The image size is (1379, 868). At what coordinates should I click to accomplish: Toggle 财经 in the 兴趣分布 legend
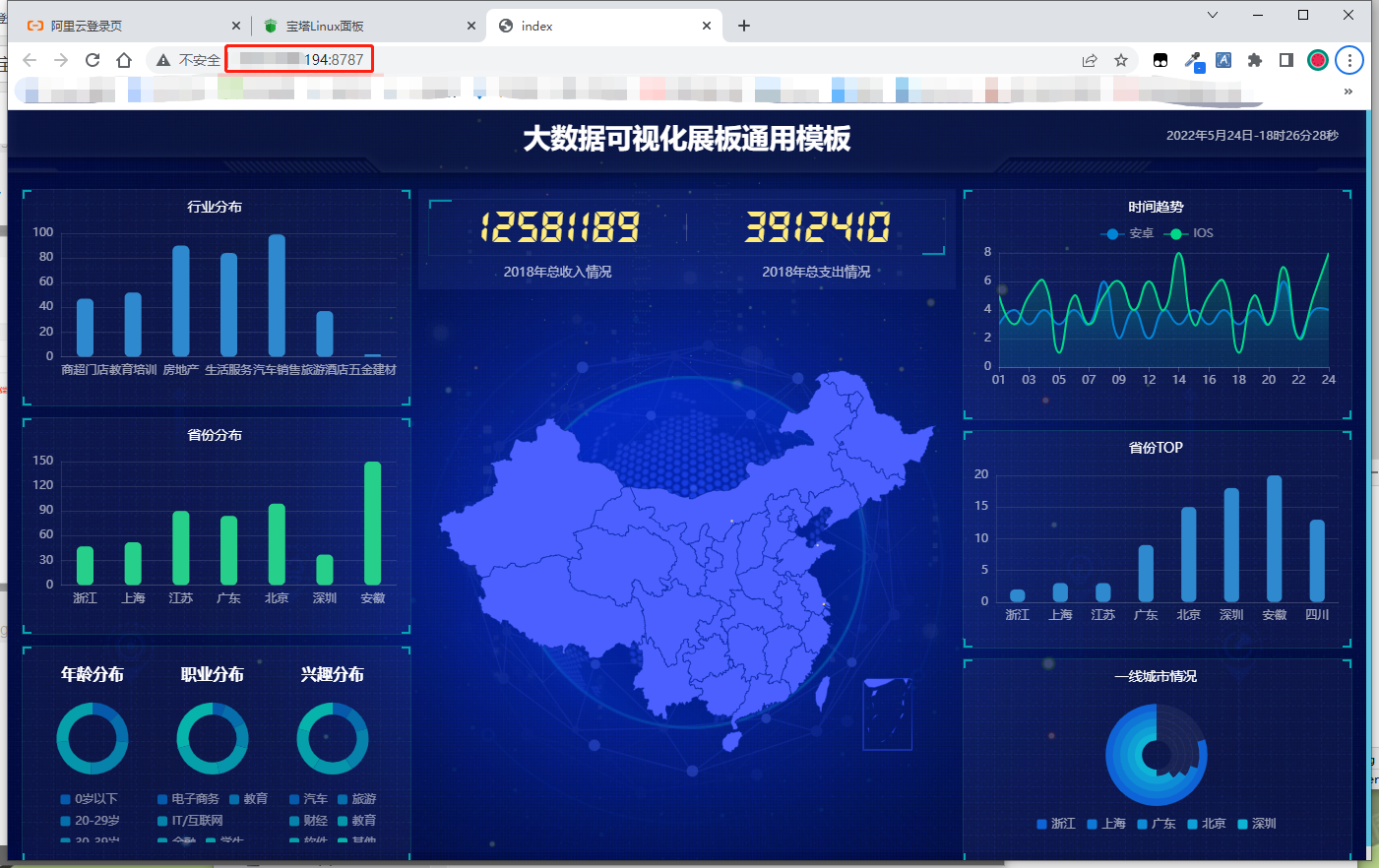tap(308, 820)
